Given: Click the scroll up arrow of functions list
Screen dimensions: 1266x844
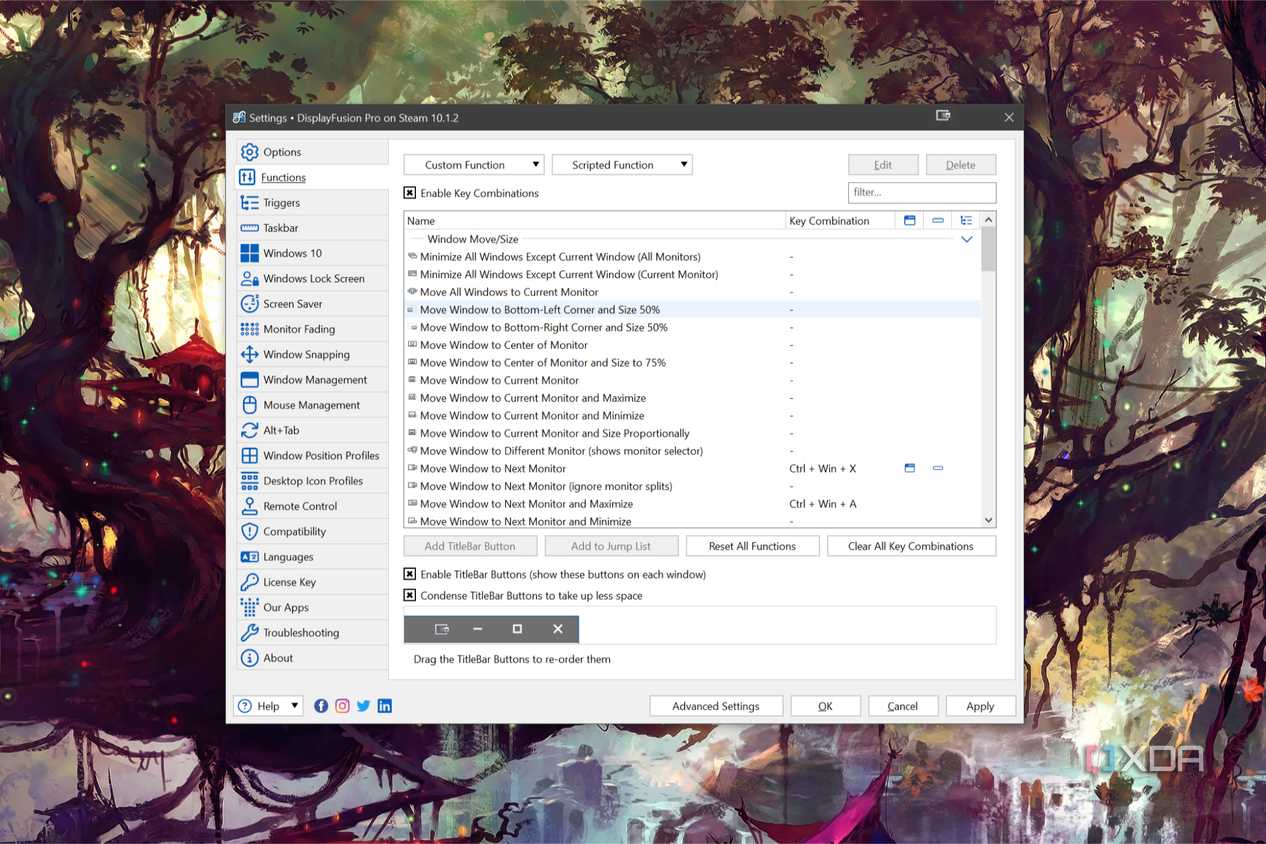Looking at the screenshot, I should [x=988, y=220].
